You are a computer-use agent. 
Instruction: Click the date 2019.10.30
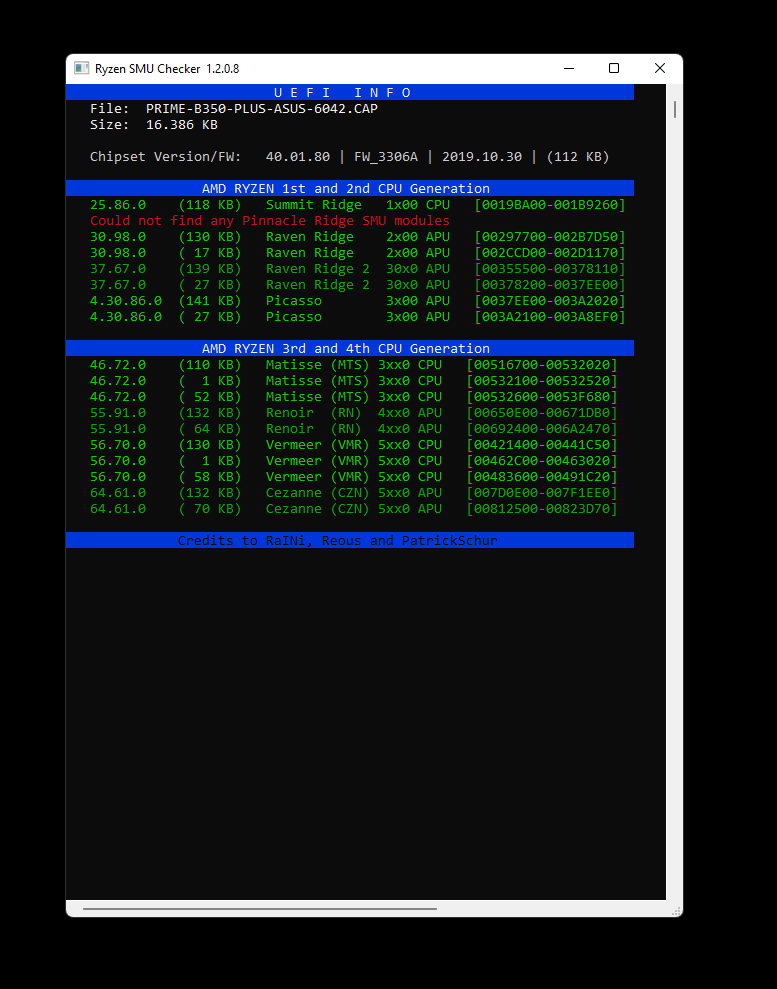coord(482,156)
